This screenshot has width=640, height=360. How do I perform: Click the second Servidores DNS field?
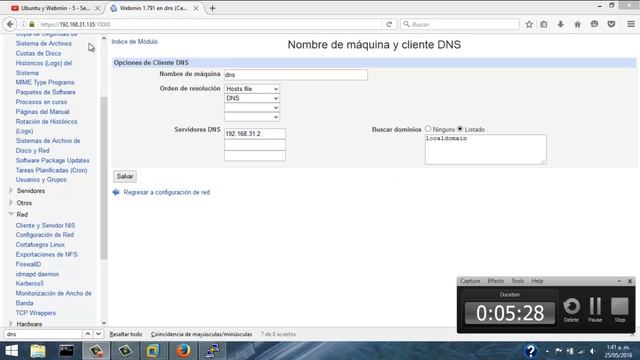(x=255, y=144)
